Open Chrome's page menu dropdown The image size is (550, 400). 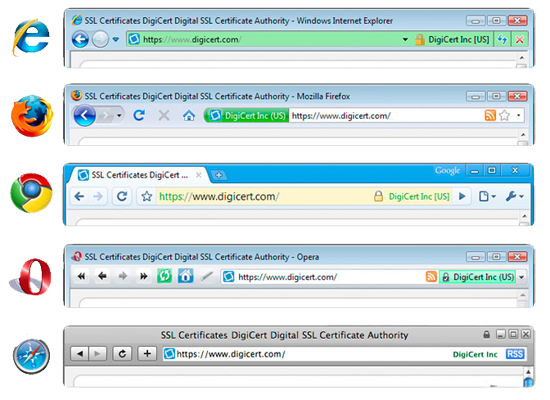pyautogui.click(x=487, y=196)
